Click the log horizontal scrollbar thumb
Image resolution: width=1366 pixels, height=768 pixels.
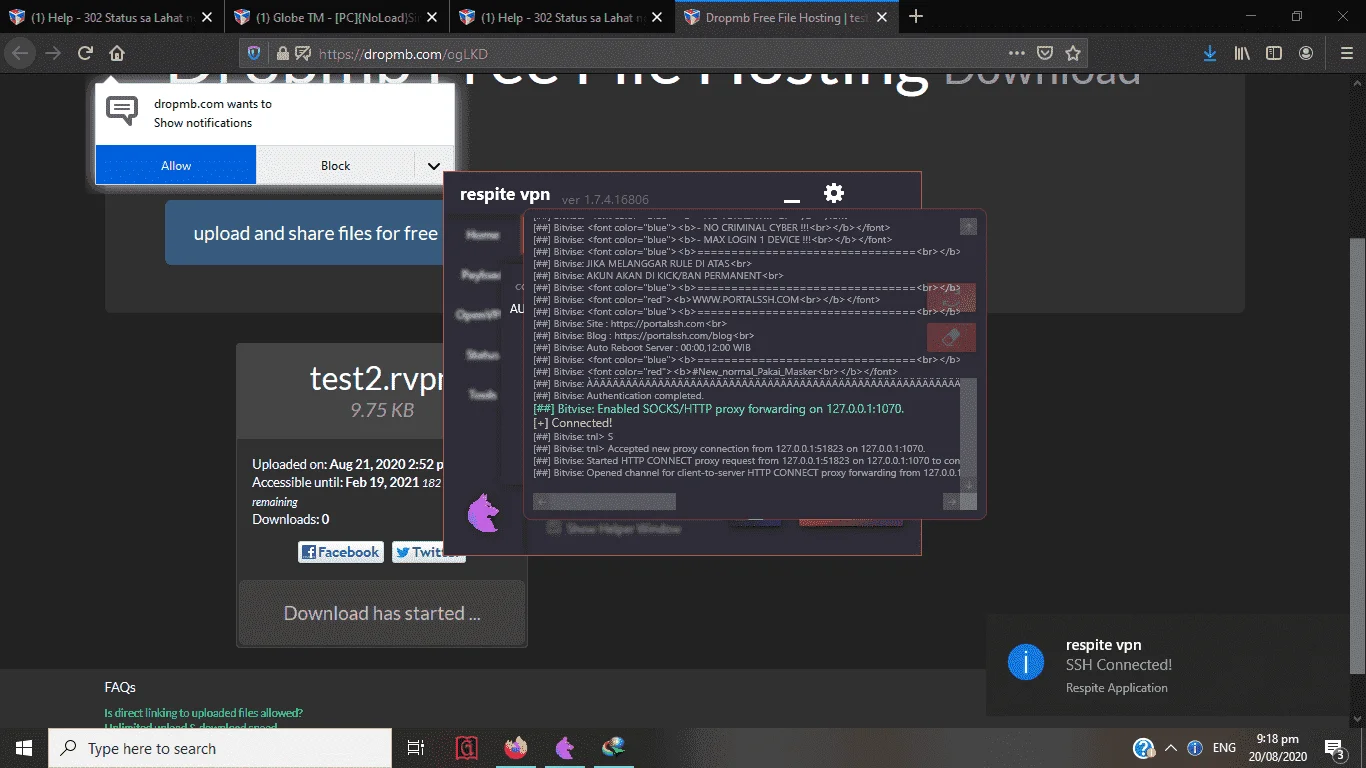(613, 501)
